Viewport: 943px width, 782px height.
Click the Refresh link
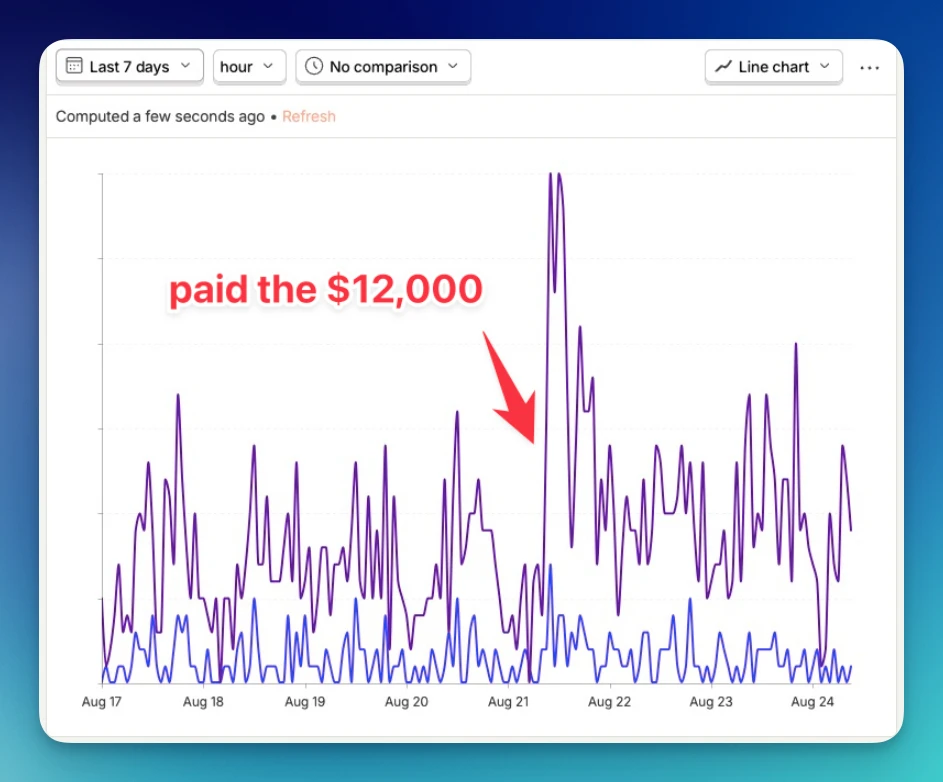click(309, 116)
